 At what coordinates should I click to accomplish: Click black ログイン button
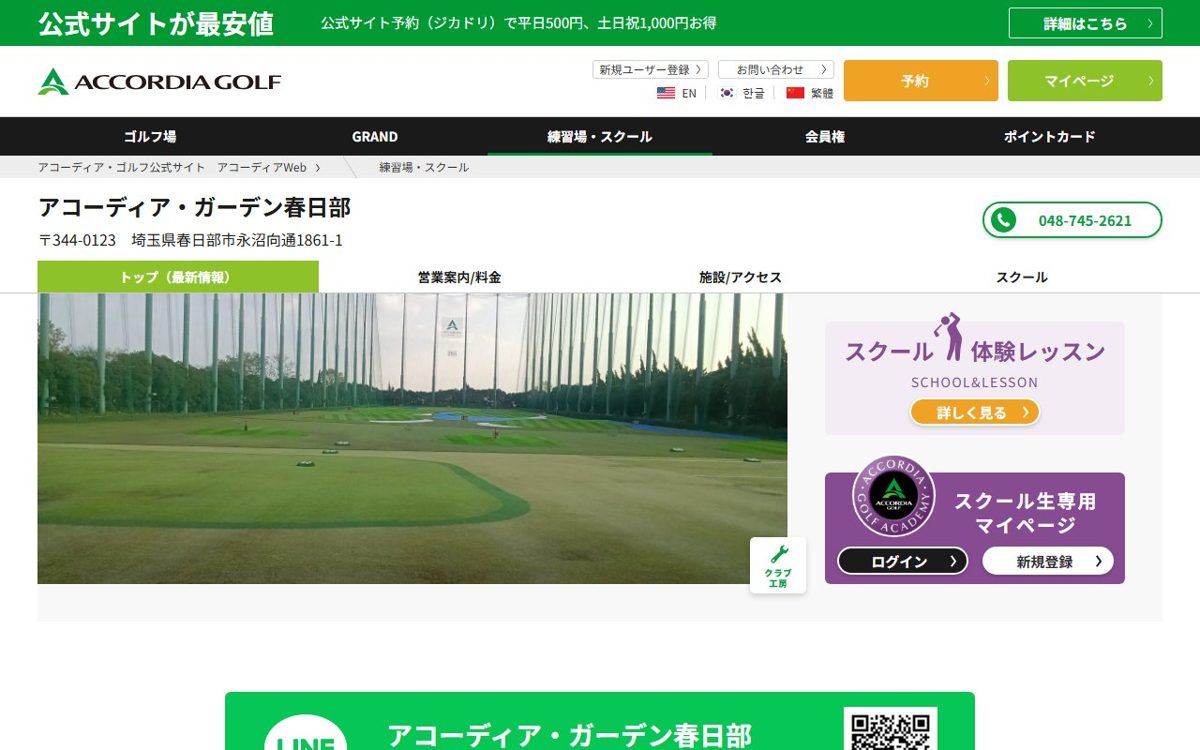tap(903, 561)
